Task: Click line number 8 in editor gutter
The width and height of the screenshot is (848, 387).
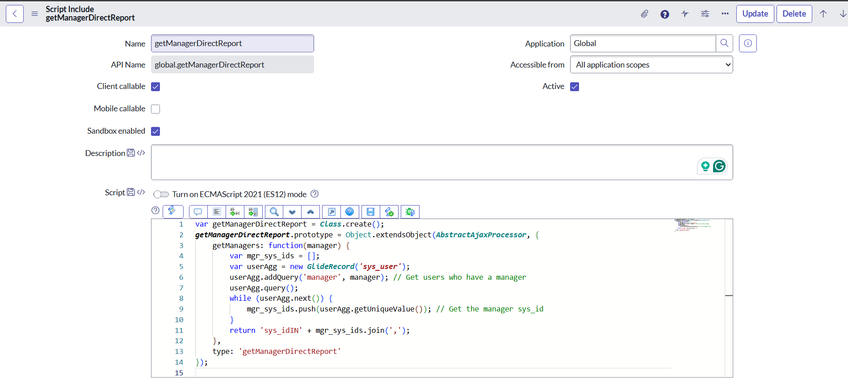Action: 181,298
